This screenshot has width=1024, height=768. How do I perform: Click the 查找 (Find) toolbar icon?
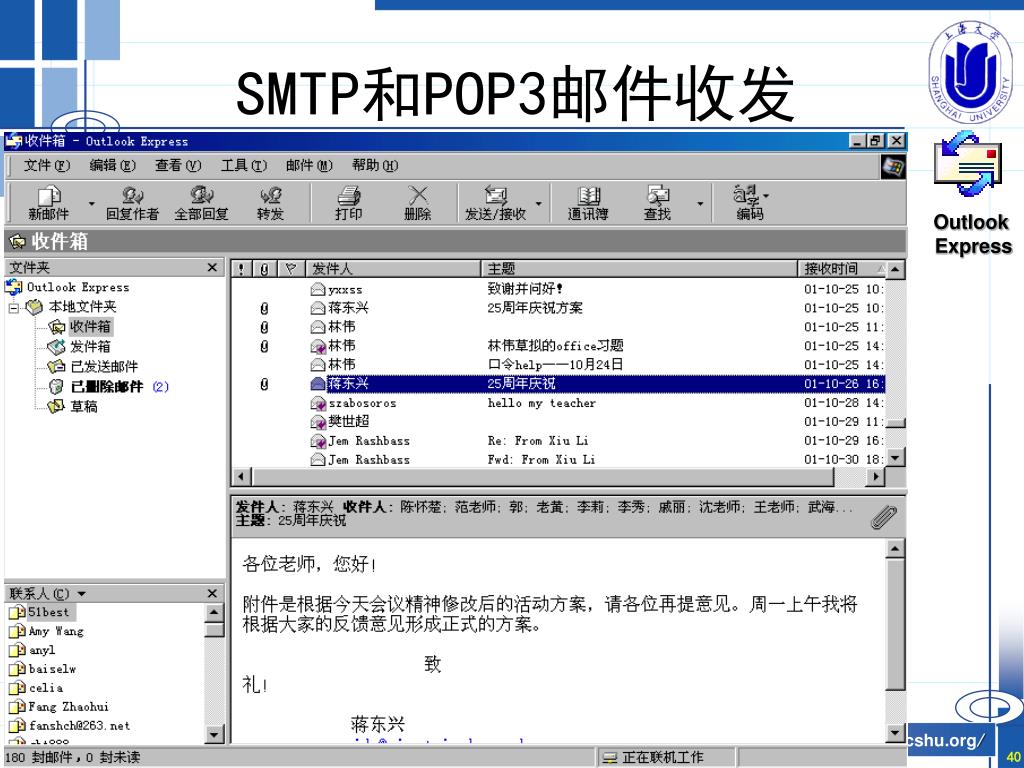coord(657,202)
